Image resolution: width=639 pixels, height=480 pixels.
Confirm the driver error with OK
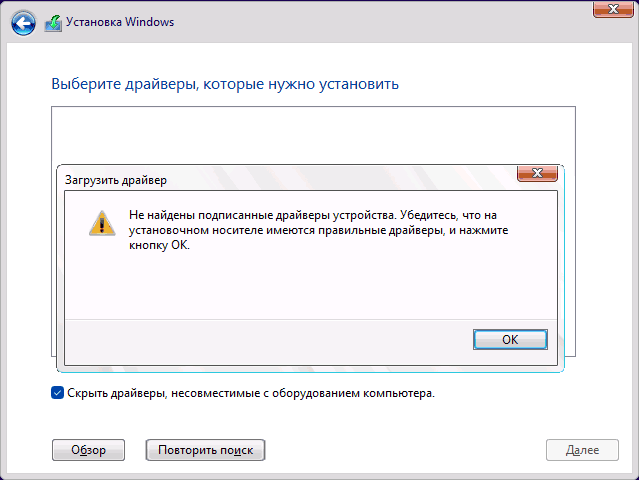[510, 339]
